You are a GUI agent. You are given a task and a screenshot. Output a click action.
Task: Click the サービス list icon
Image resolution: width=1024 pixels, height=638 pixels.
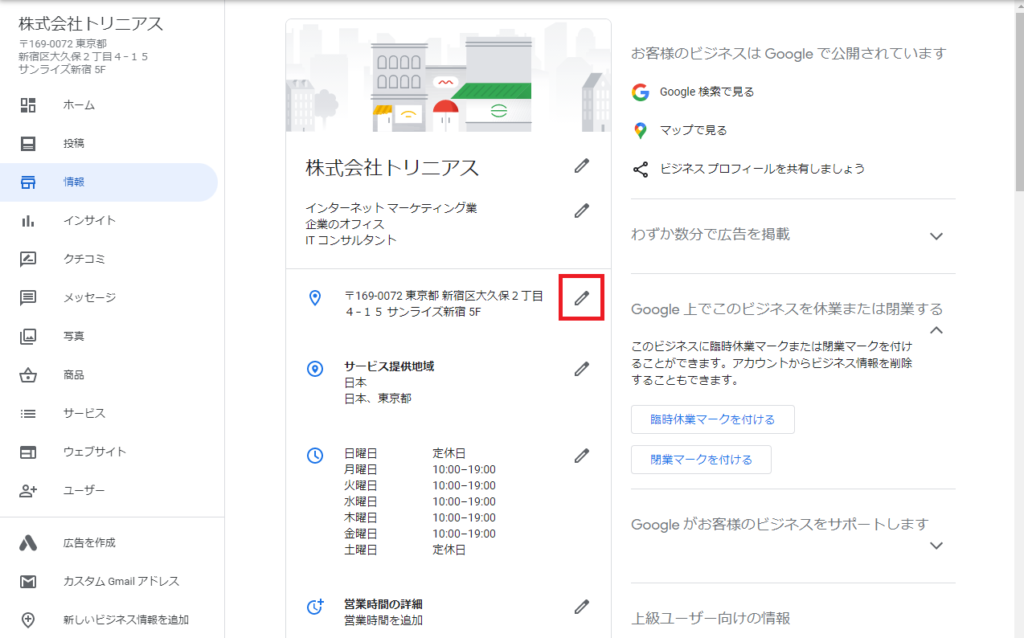tap(27, 413)
